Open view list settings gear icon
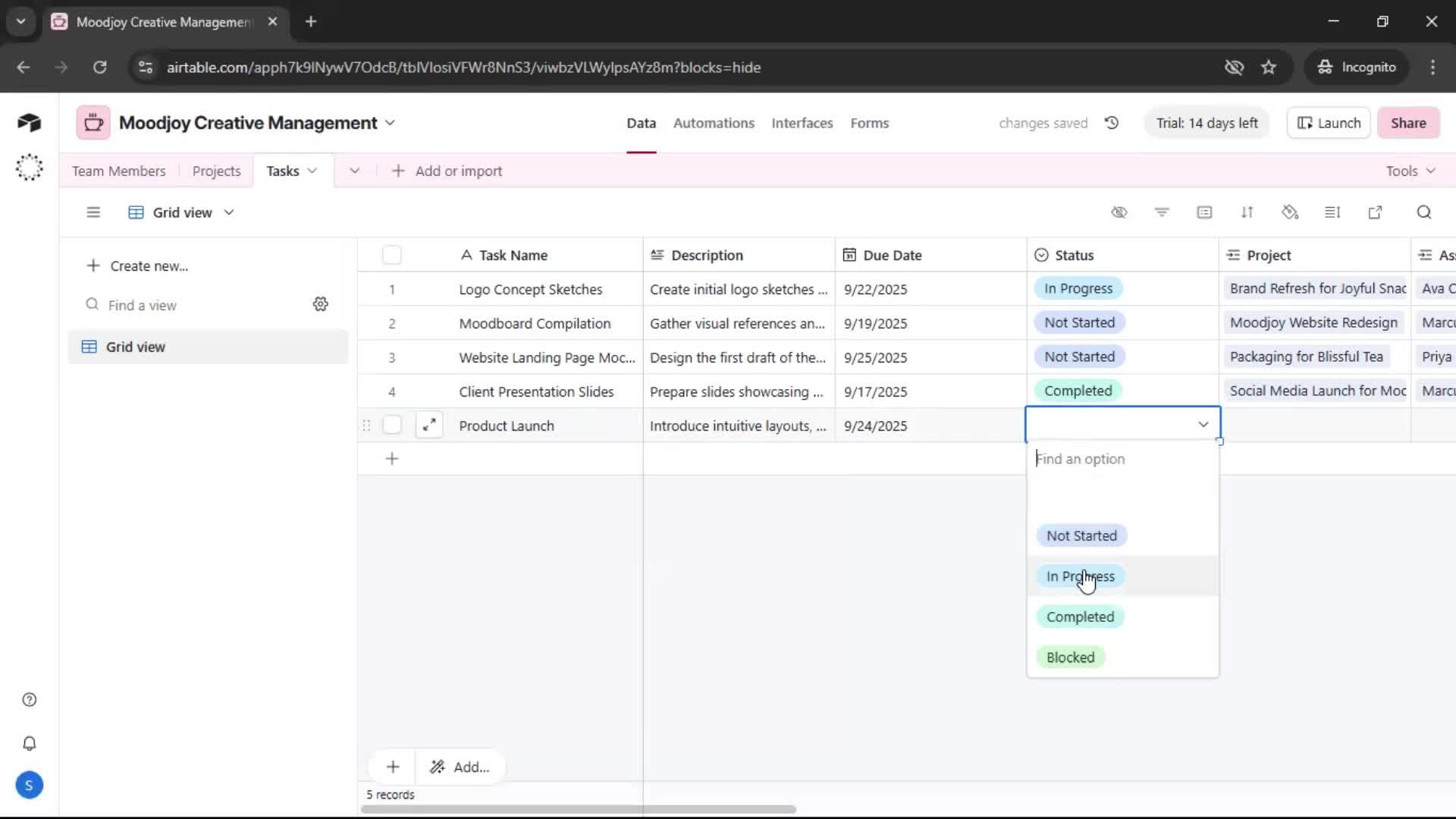The image size is (1456, 819). tap(321, 304)
